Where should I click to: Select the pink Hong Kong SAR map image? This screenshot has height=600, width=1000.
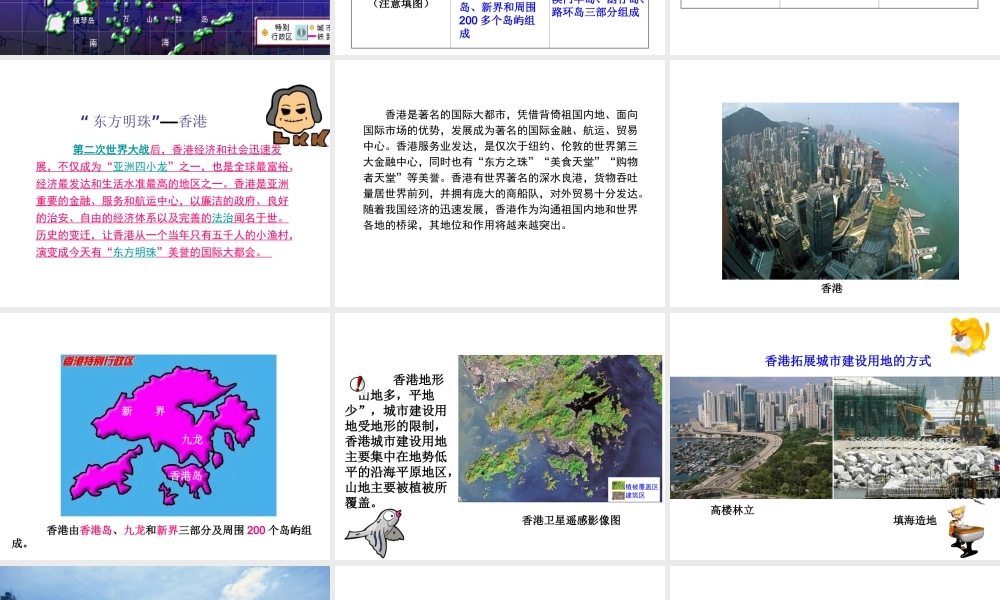tap(168, 435)
